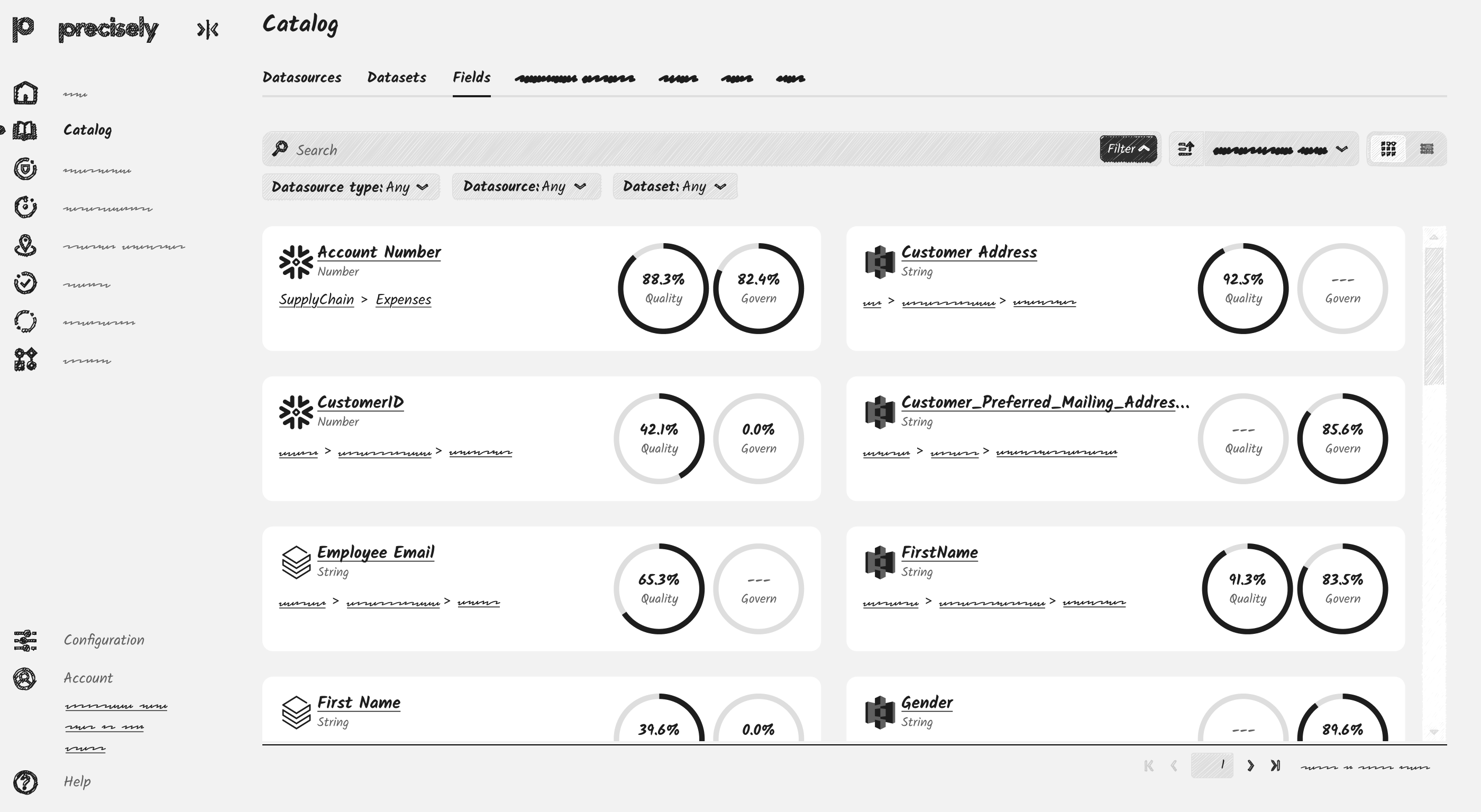Screen dimensions: 1481x812
Task: Open the Catalog book icon
Action: tap(25, 131)
